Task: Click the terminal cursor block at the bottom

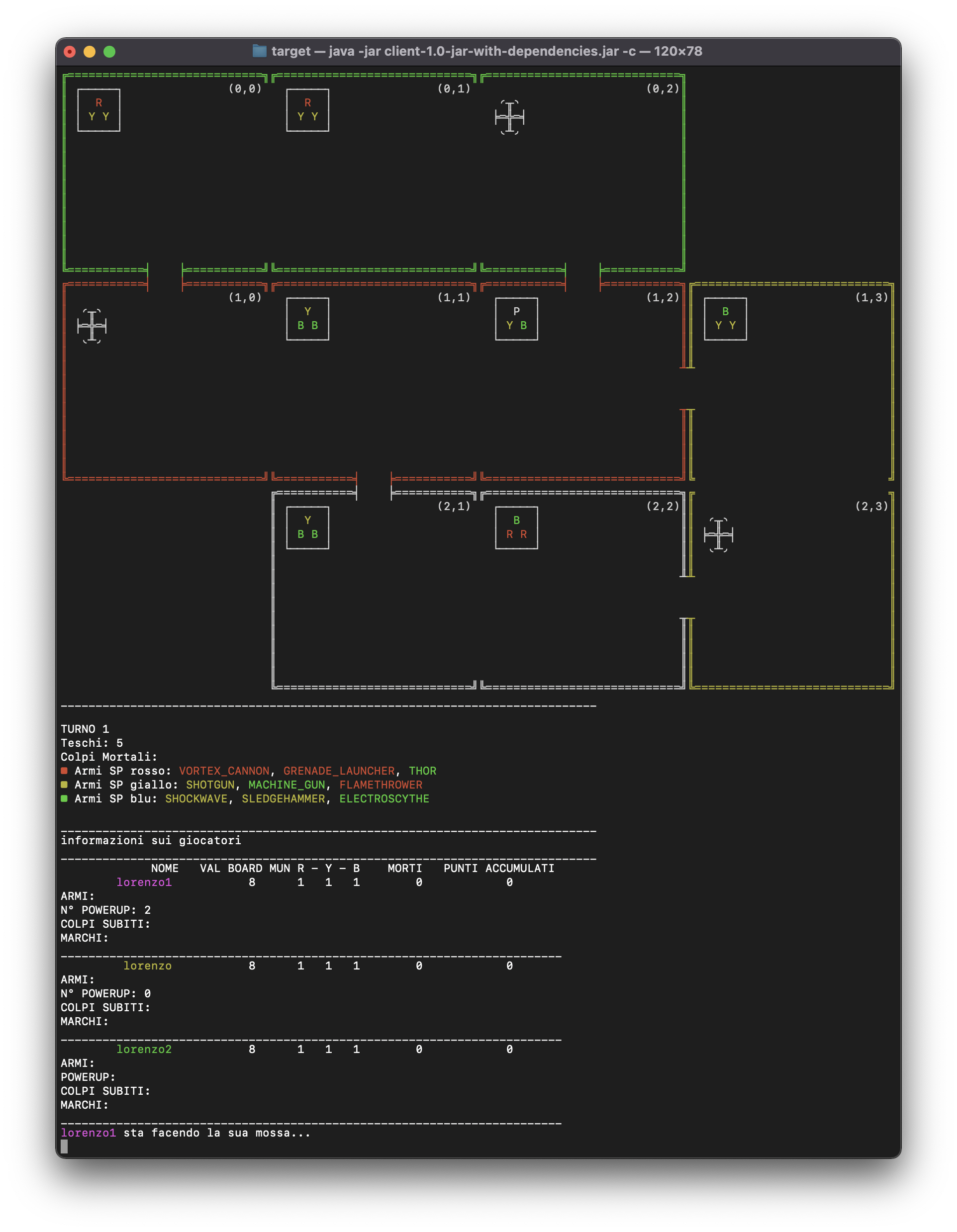Action: tap(64, 1146)
